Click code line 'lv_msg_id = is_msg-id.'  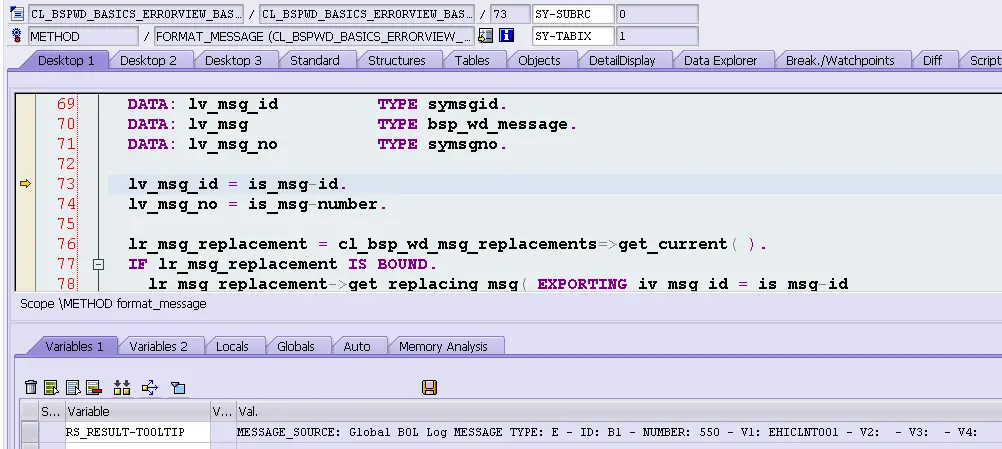pos(238,185)
